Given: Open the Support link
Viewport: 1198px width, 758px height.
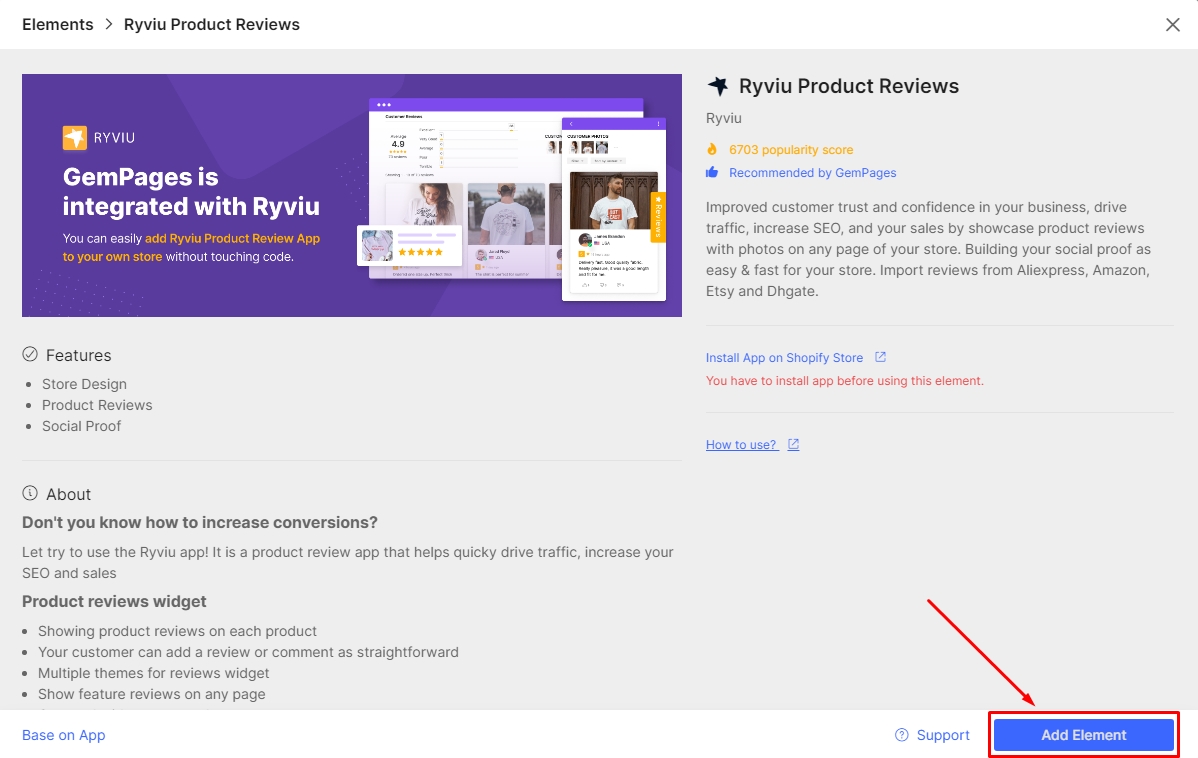Looking at the screenshot, I should click(x=943, y=735).
